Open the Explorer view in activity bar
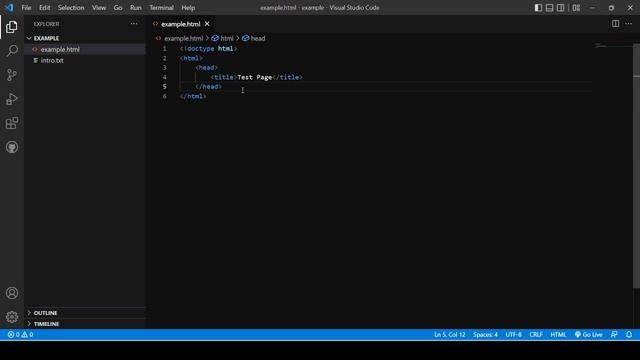The image size is (640, 360). [12, 27]
